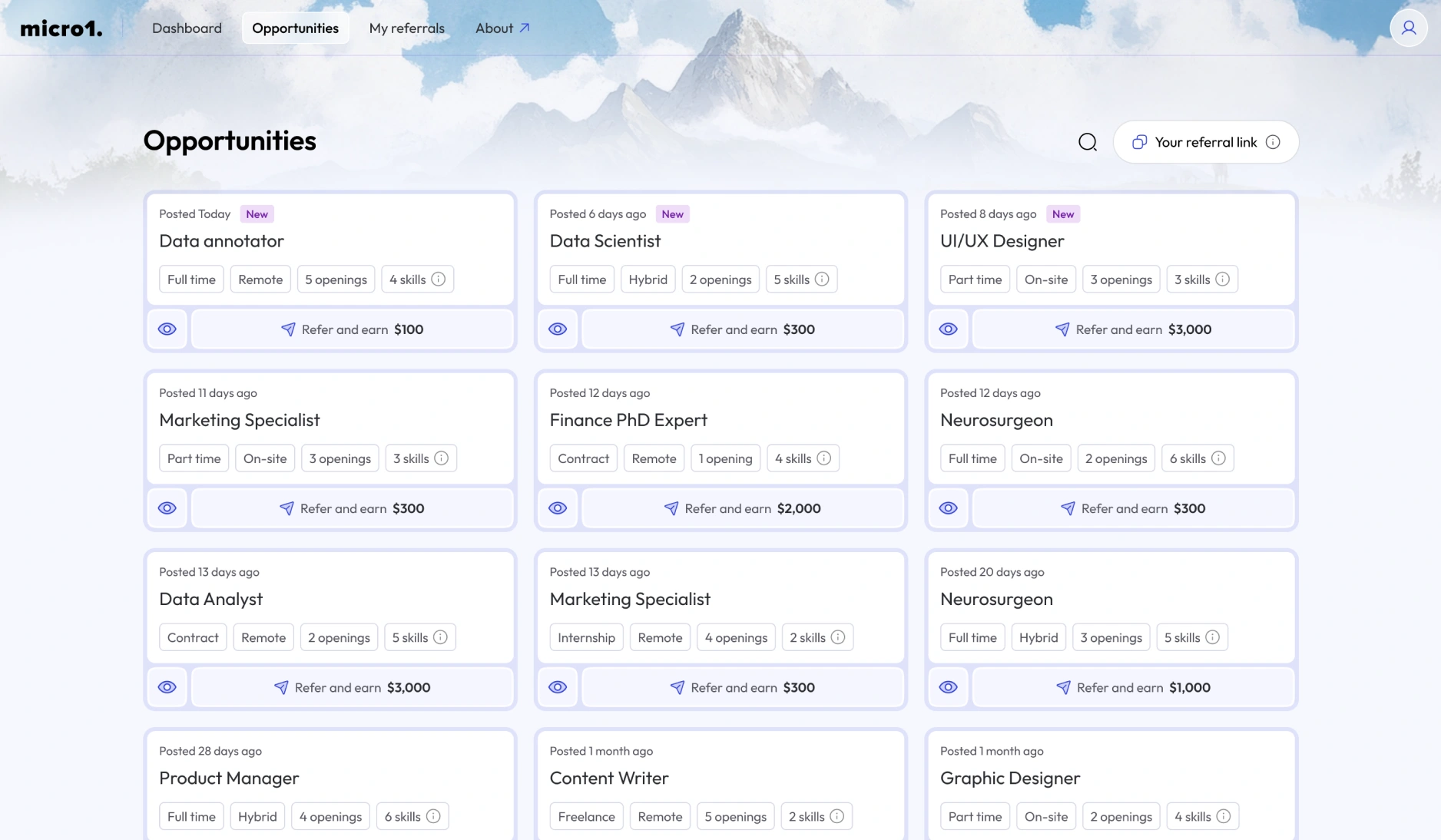This screenshot has height=840, width=1441.
Task: Click the info icon on Neurosurgeon 6 skills tag
Action: 1219,458
